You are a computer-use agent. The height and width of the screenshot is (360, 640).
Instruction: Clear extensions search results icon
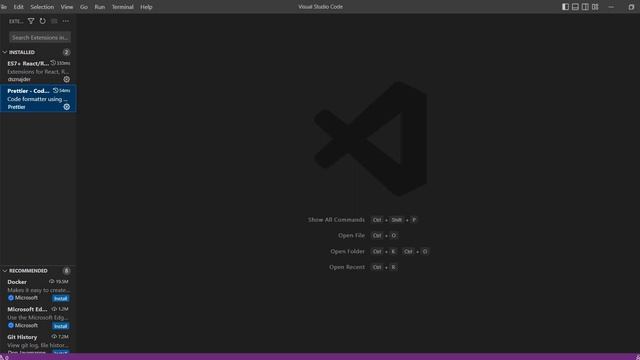[x=54, y=21]
